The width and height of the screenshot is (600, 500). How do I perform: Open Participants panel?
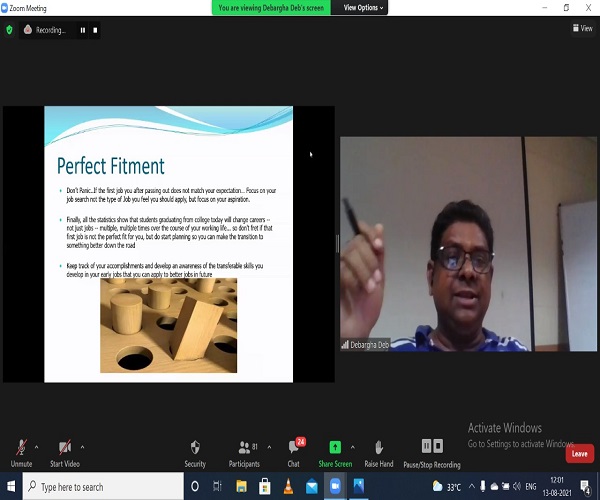(x=244, y=454)
